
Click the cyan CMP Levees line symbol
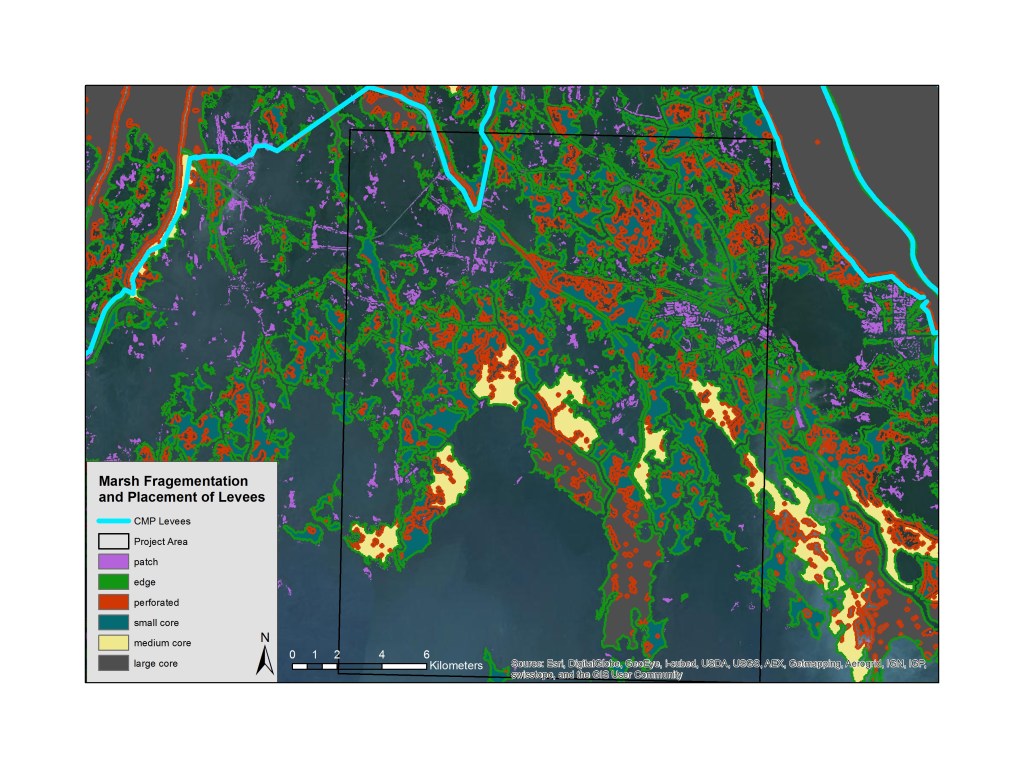pyautogui.click(x=113, y=521)
